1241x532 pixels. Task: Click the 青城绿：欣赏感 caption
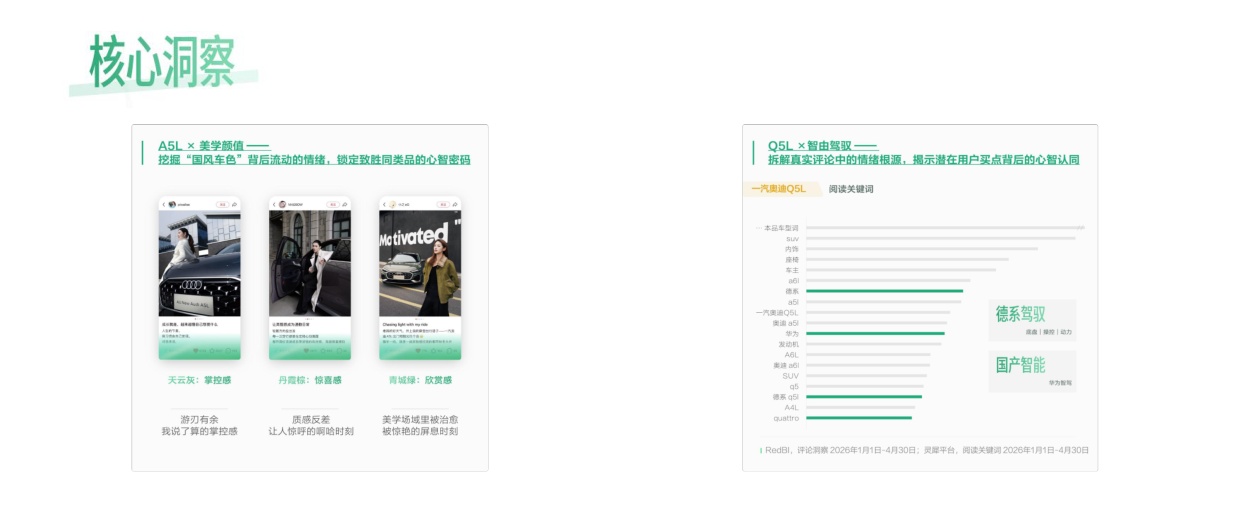pyautogui.click(x=420, y=380)
